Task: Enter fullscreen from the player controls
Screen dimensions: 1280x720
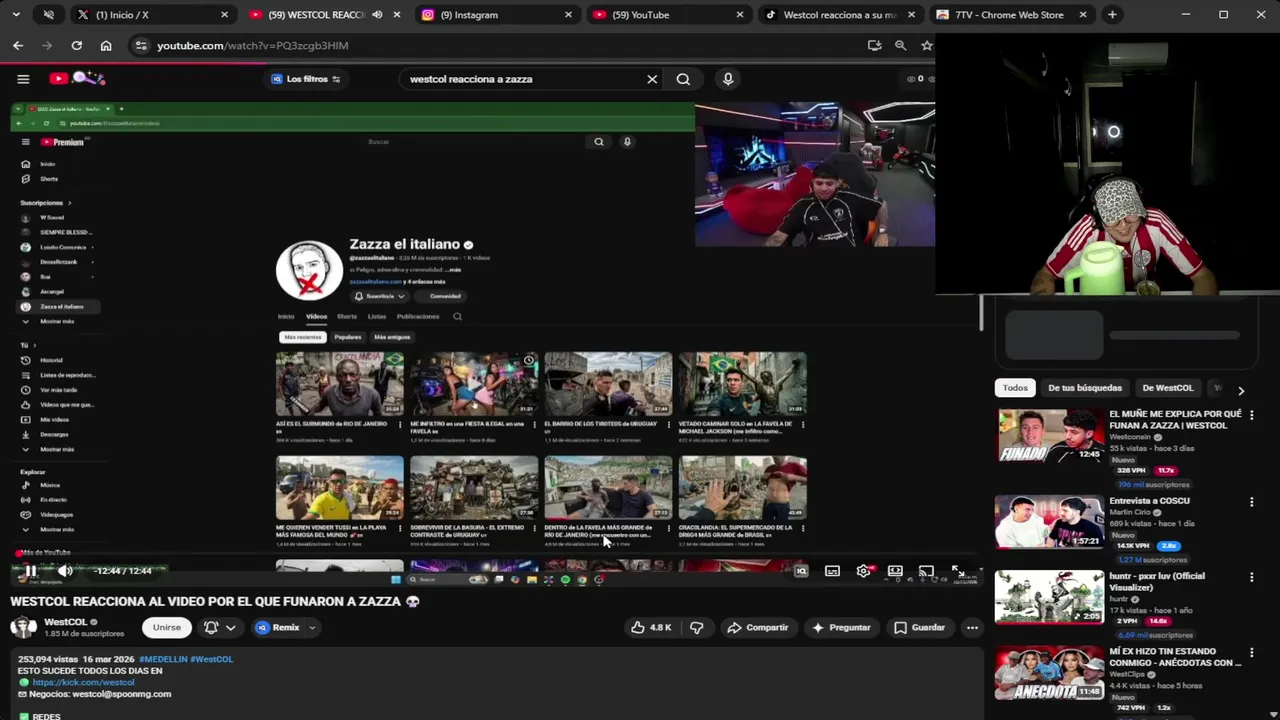Action: point(958,571)
